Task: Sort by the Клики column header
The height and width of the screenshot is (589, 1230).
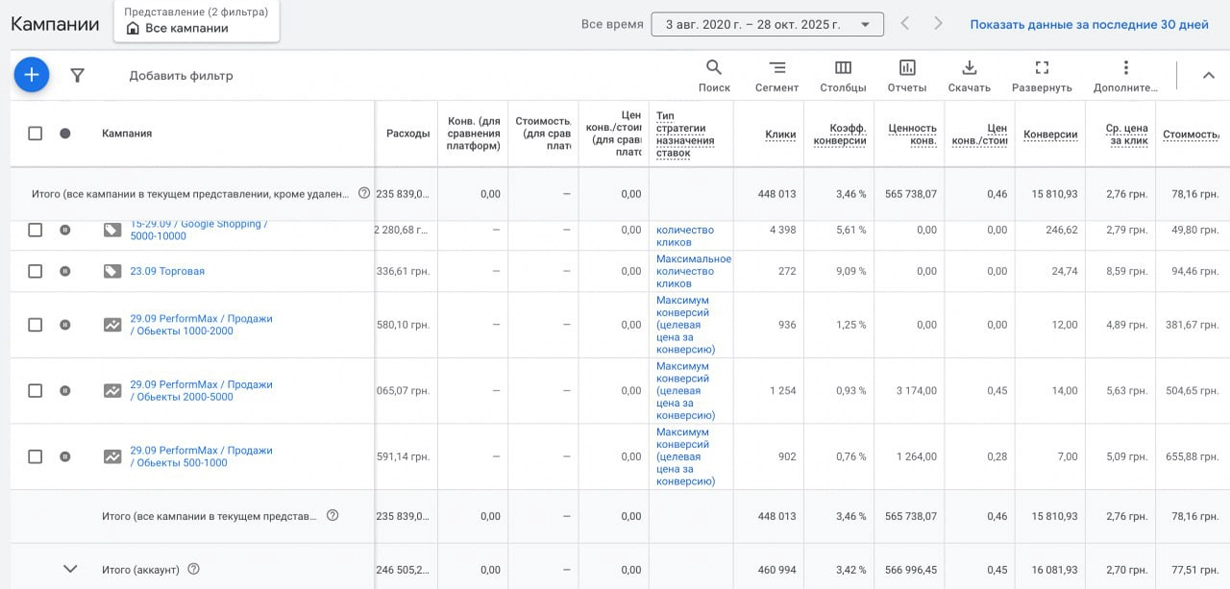Action: pos(780,134)
